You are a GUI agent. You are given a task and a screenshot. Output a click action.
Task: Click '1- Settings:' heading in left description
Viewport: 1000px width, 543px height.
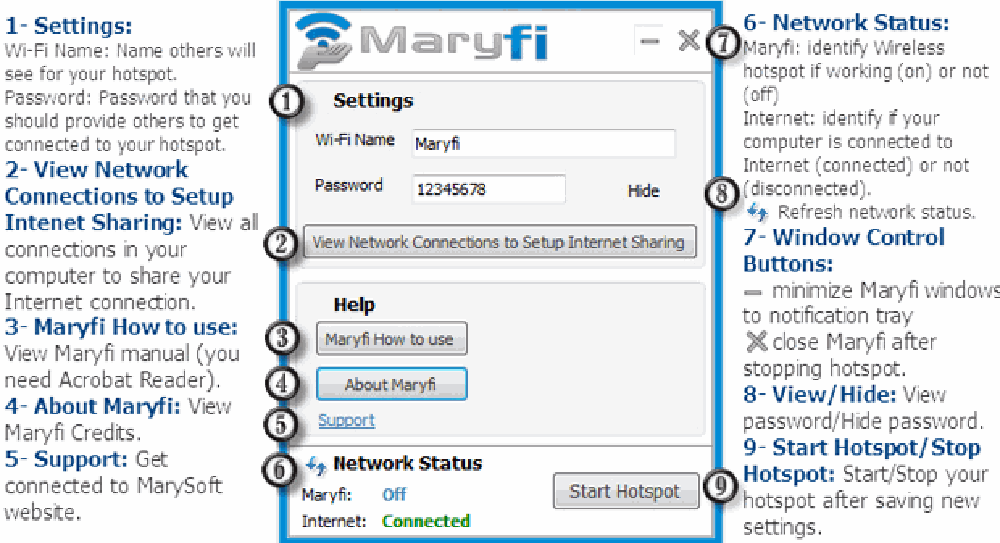69,26
